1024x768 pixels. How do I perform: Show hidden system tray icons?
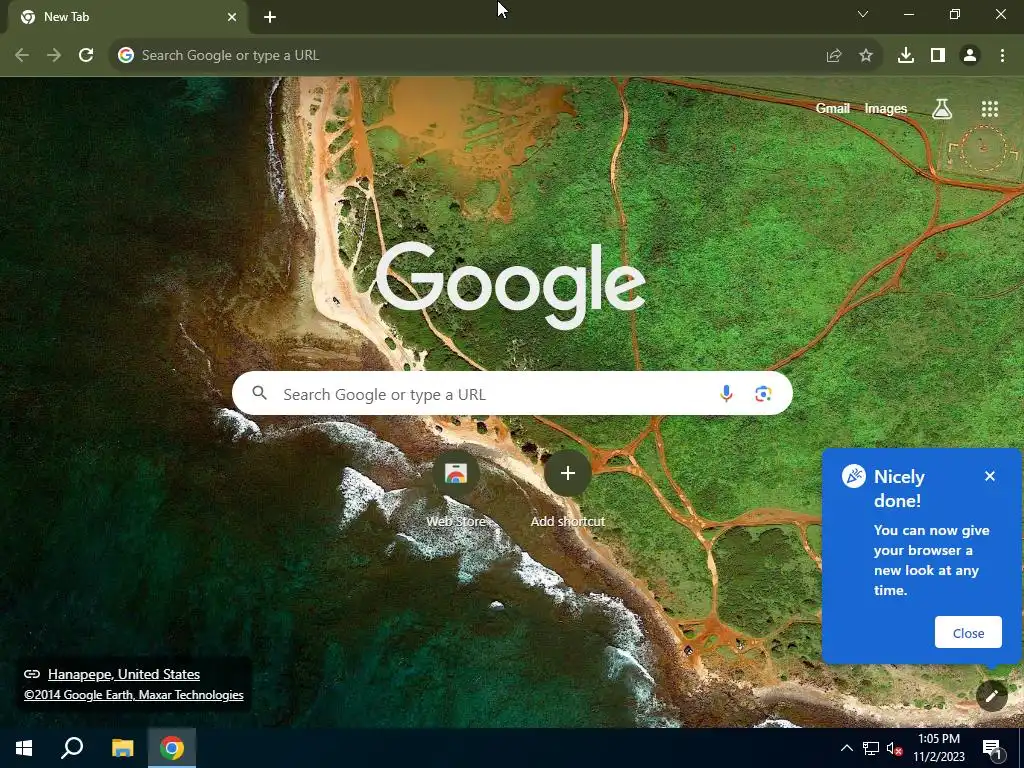point(846,748)
